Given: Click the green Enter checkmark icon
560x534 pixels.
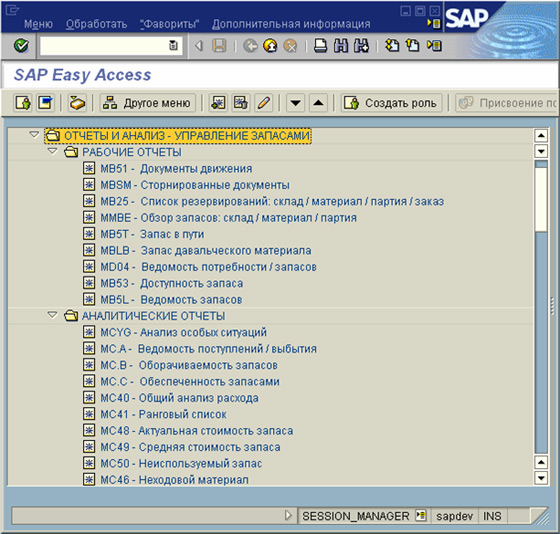Looking at the screenshot, I should [x=21, y=46].
